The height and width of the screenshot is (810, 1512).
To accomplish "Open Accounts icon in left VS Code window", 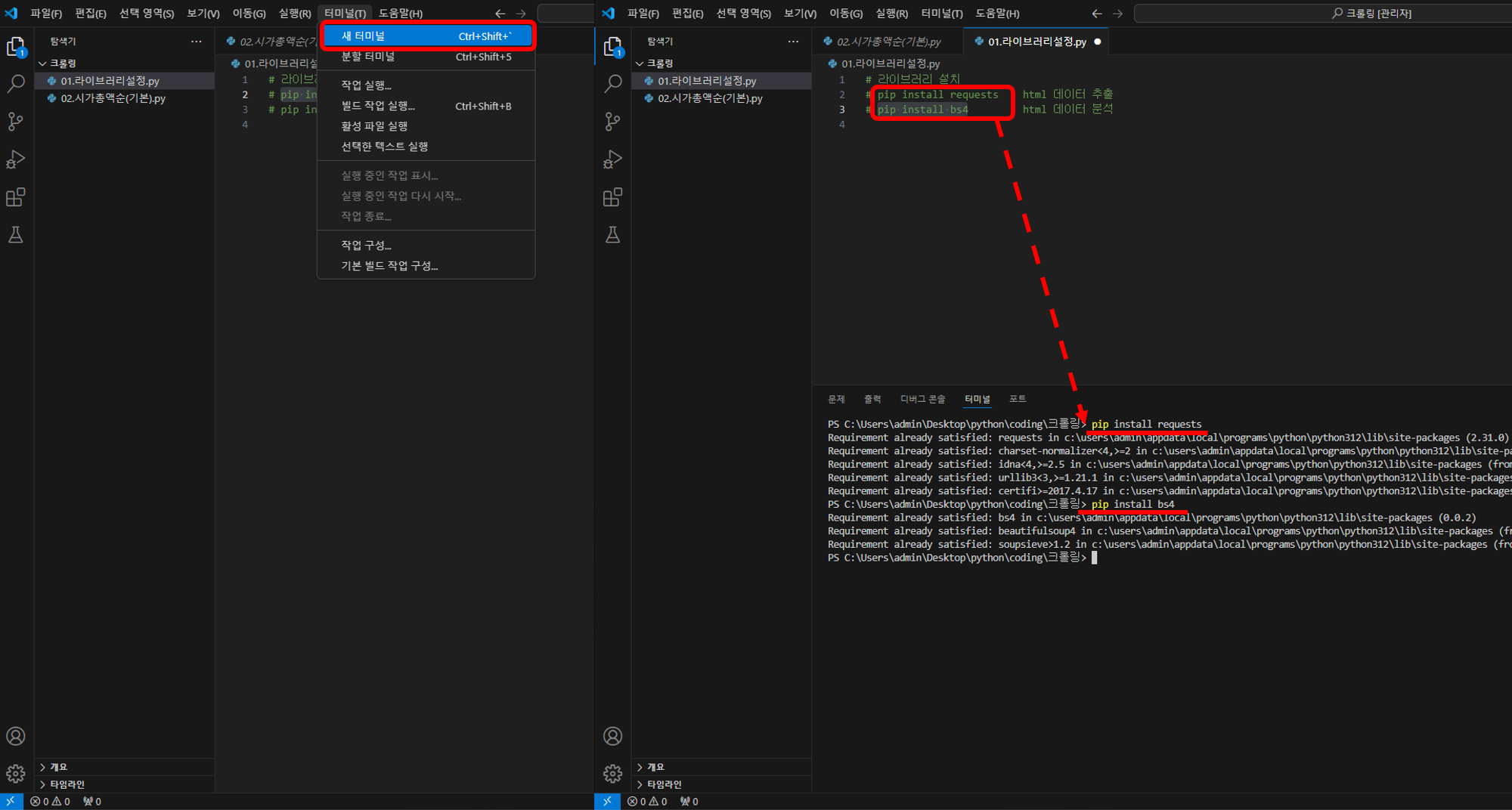I will 16,736.
